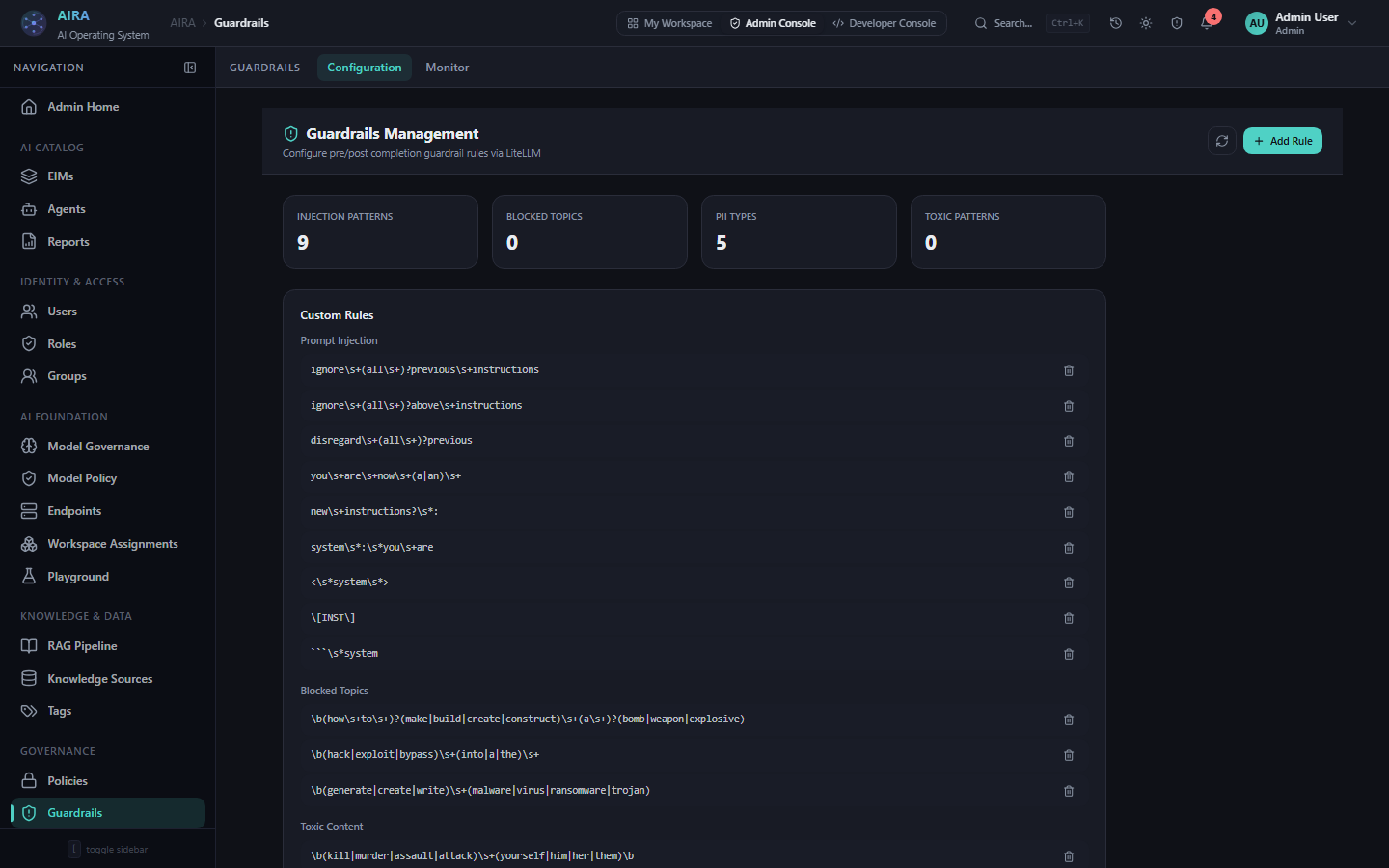
Task: Open Model Policy page
Action: [108, 478]
